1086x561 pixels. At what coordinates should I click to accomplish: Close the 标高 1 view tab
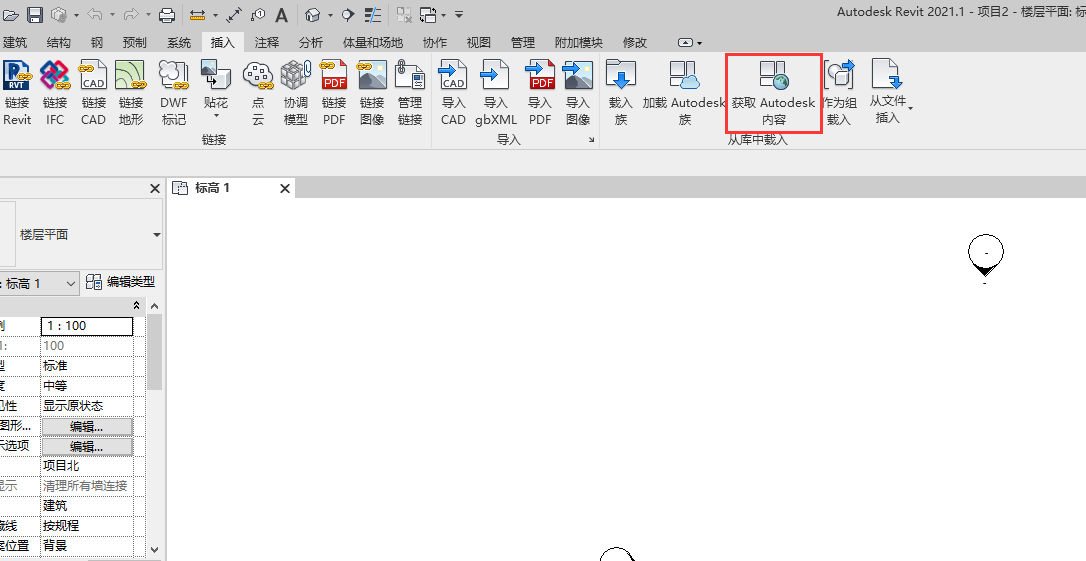point(285,188)
